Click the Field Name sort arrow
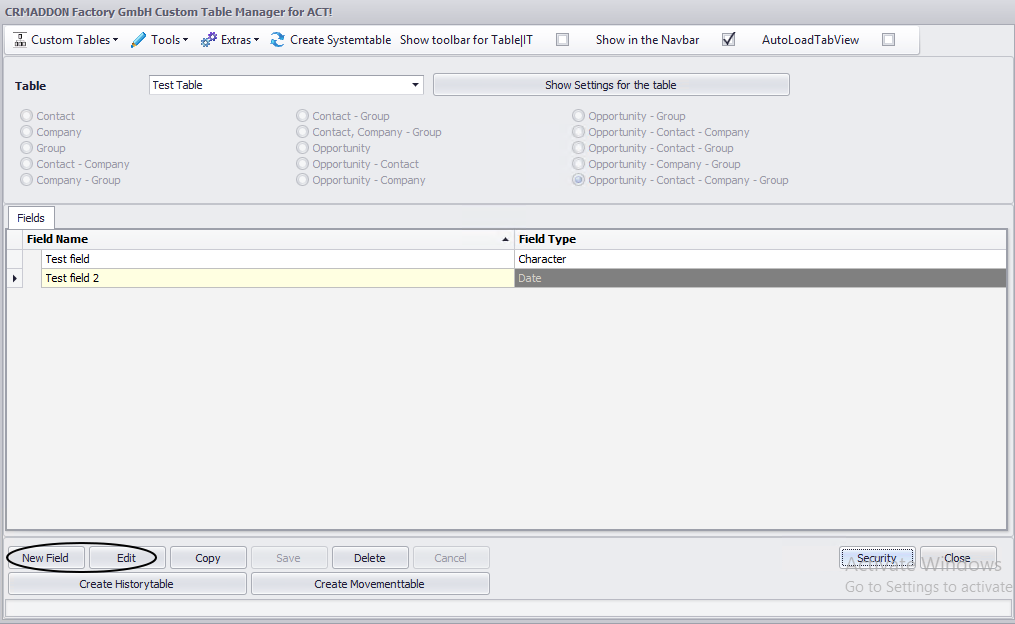 coord(506,240)
